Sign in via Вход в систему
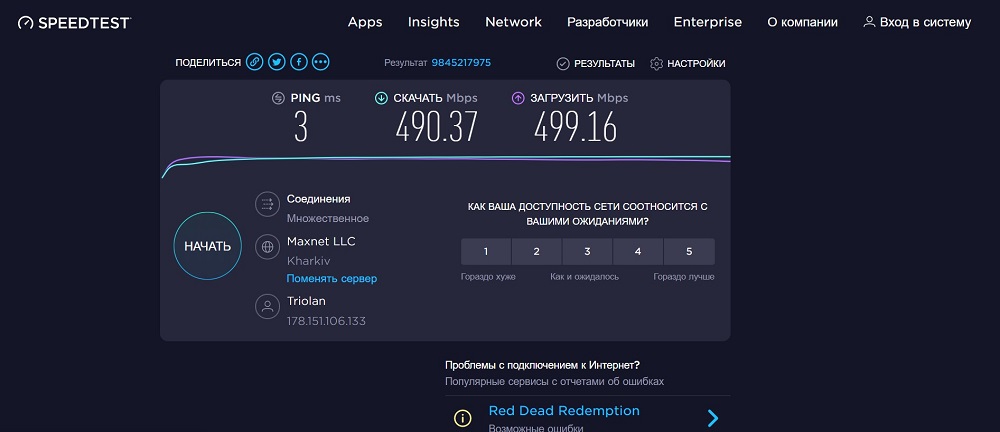The image size is (1000, 432). point(917,22)
